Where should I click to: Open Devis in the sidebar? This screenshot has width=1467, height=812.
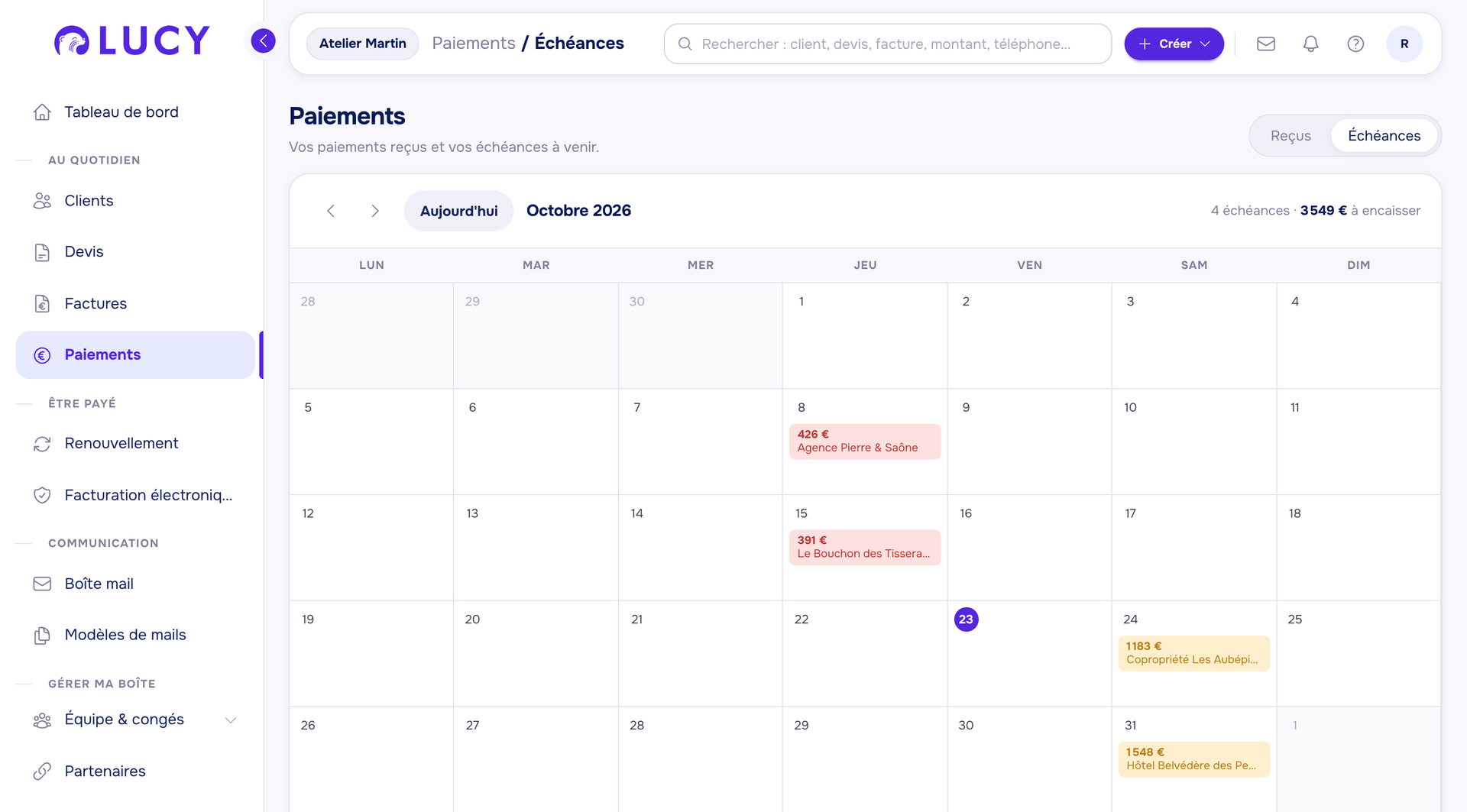[x=135, y=252]
